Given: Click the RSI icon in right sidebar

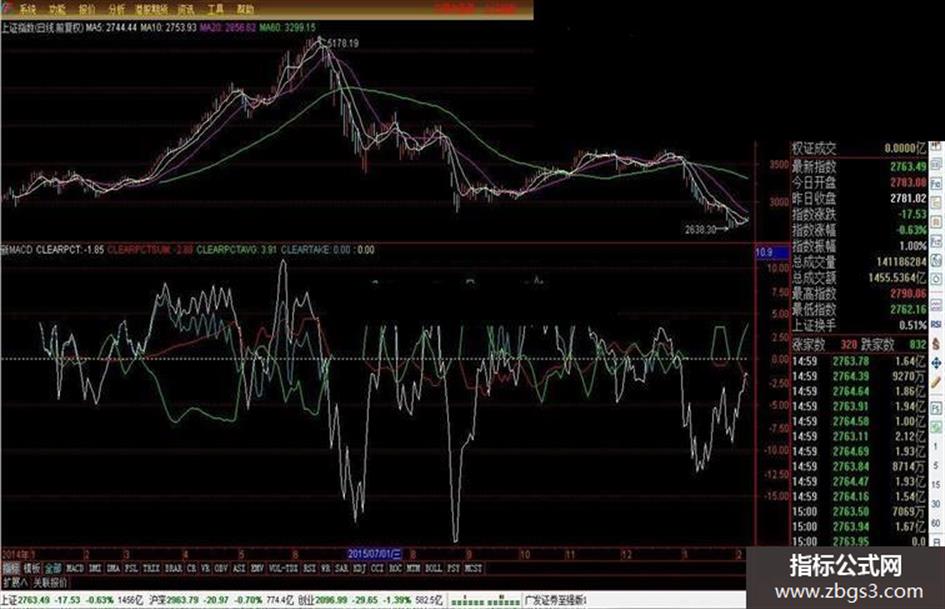Looking at the screenshot, I should [936, 324].
